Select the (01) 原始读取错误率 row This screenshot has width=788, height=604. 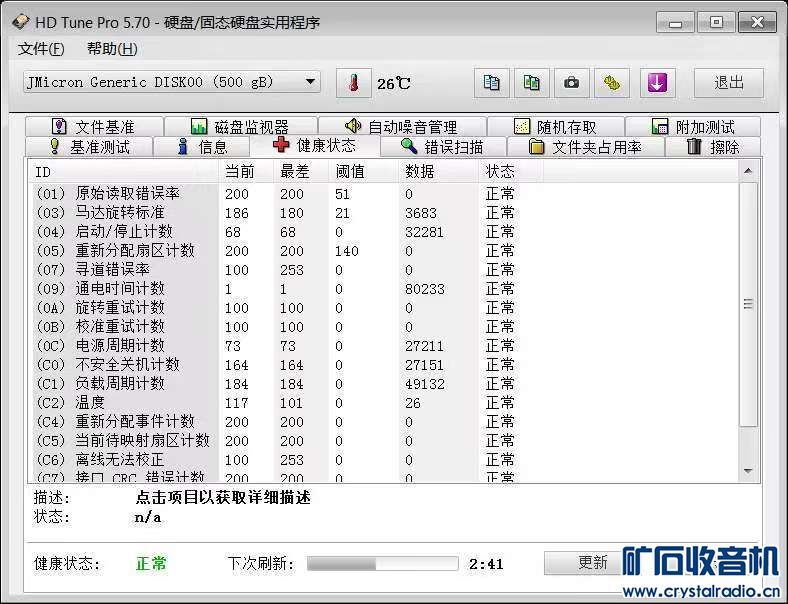click(384, 193)
